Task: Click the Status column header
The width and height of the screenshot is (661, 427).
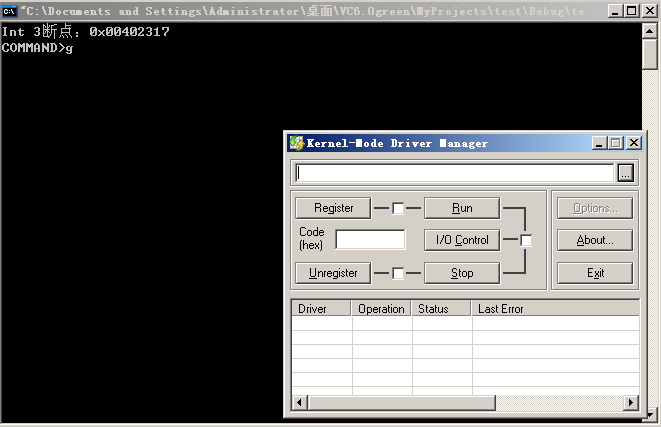Action: pyautogui.click(x=441, y=309)
